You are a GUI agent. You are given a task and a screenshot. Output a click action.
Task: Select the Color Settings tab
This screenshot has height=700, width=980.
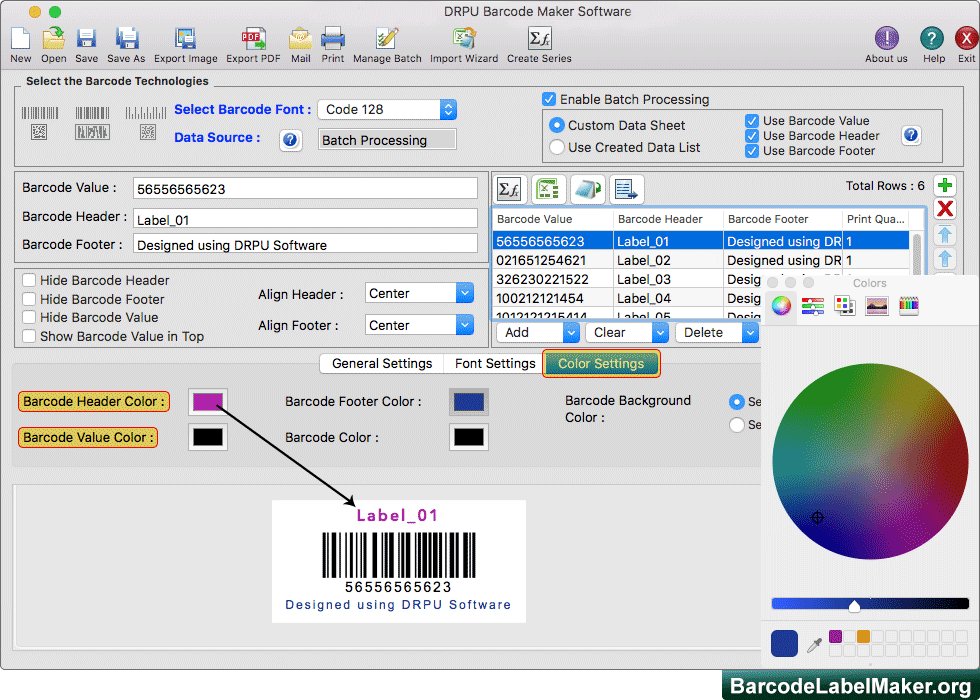point(601,364)
